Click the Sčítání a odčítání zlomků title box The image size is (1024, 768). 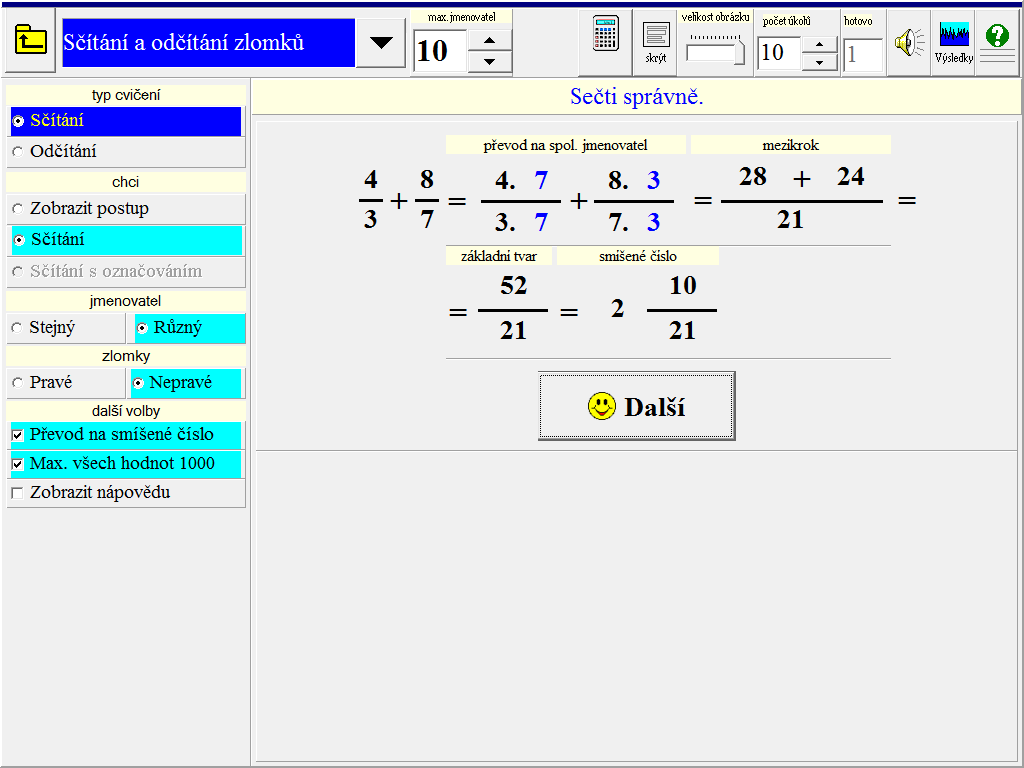209,43
